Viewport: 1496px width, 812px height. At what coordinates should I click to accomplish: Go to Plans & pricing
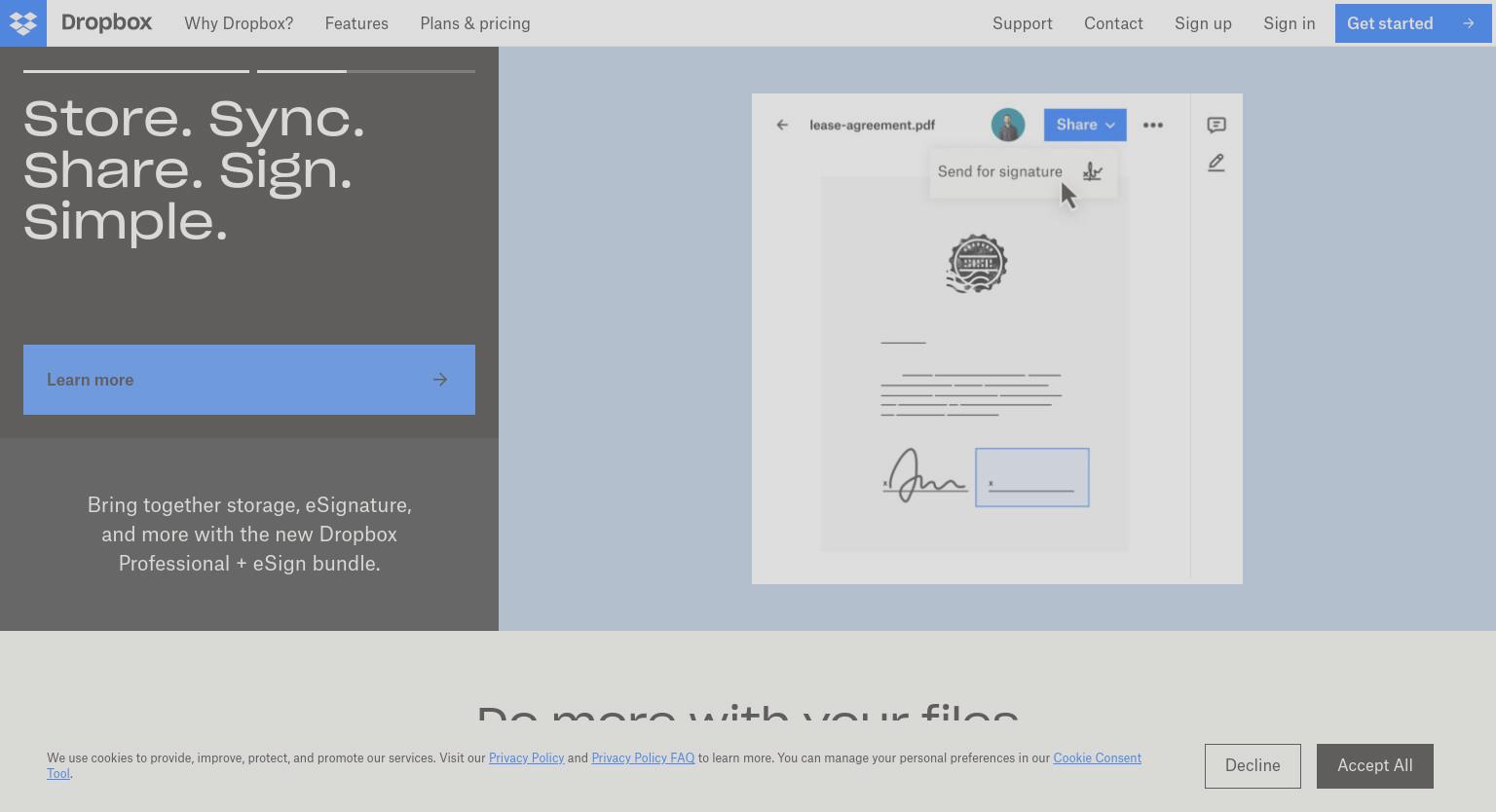[x=475, y=23]
